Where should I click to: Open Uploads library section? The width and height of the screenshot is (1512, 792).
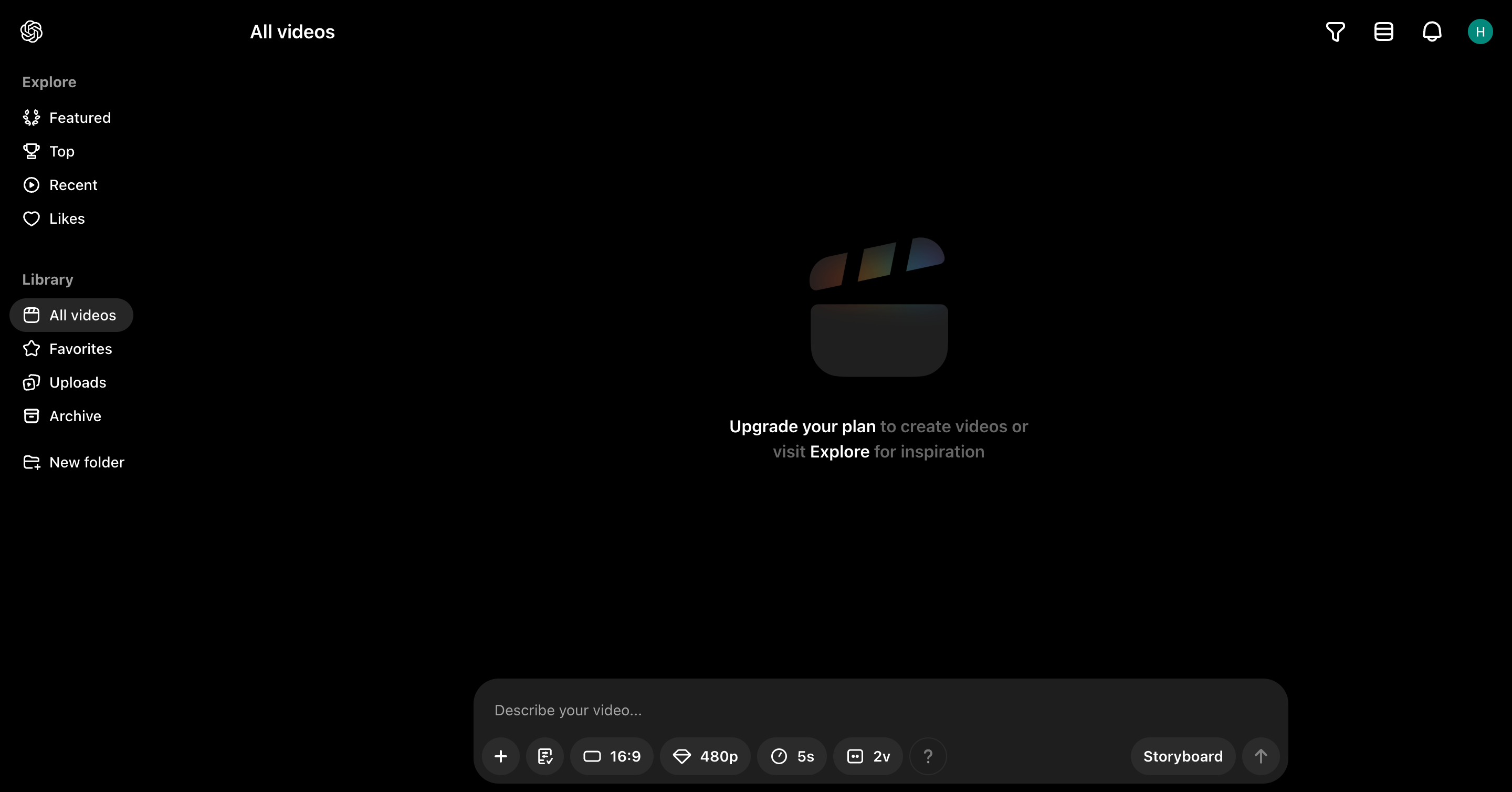tap(65, 382)
